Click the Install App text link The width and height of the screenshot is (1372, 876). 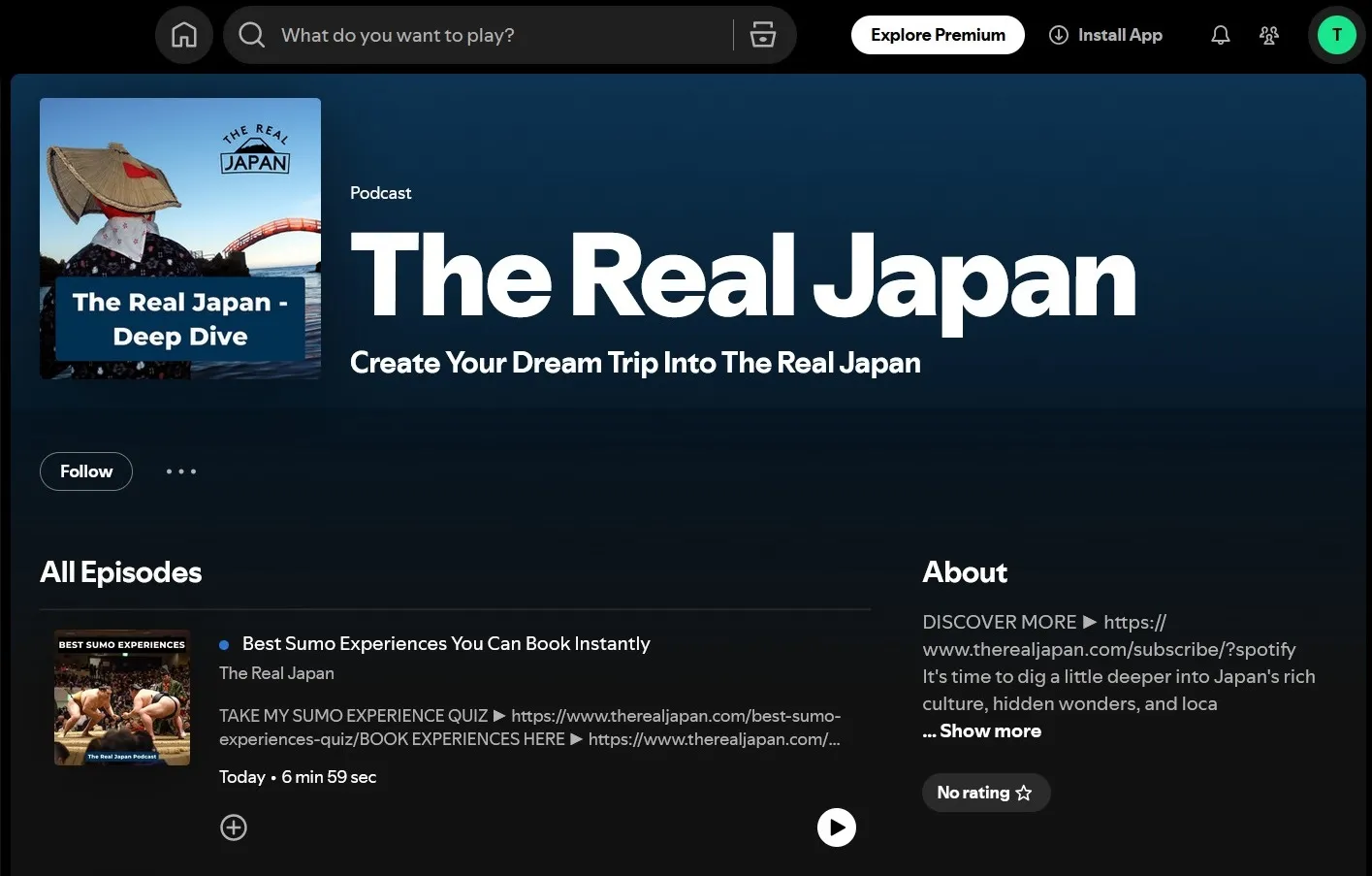pos(1120,35)
